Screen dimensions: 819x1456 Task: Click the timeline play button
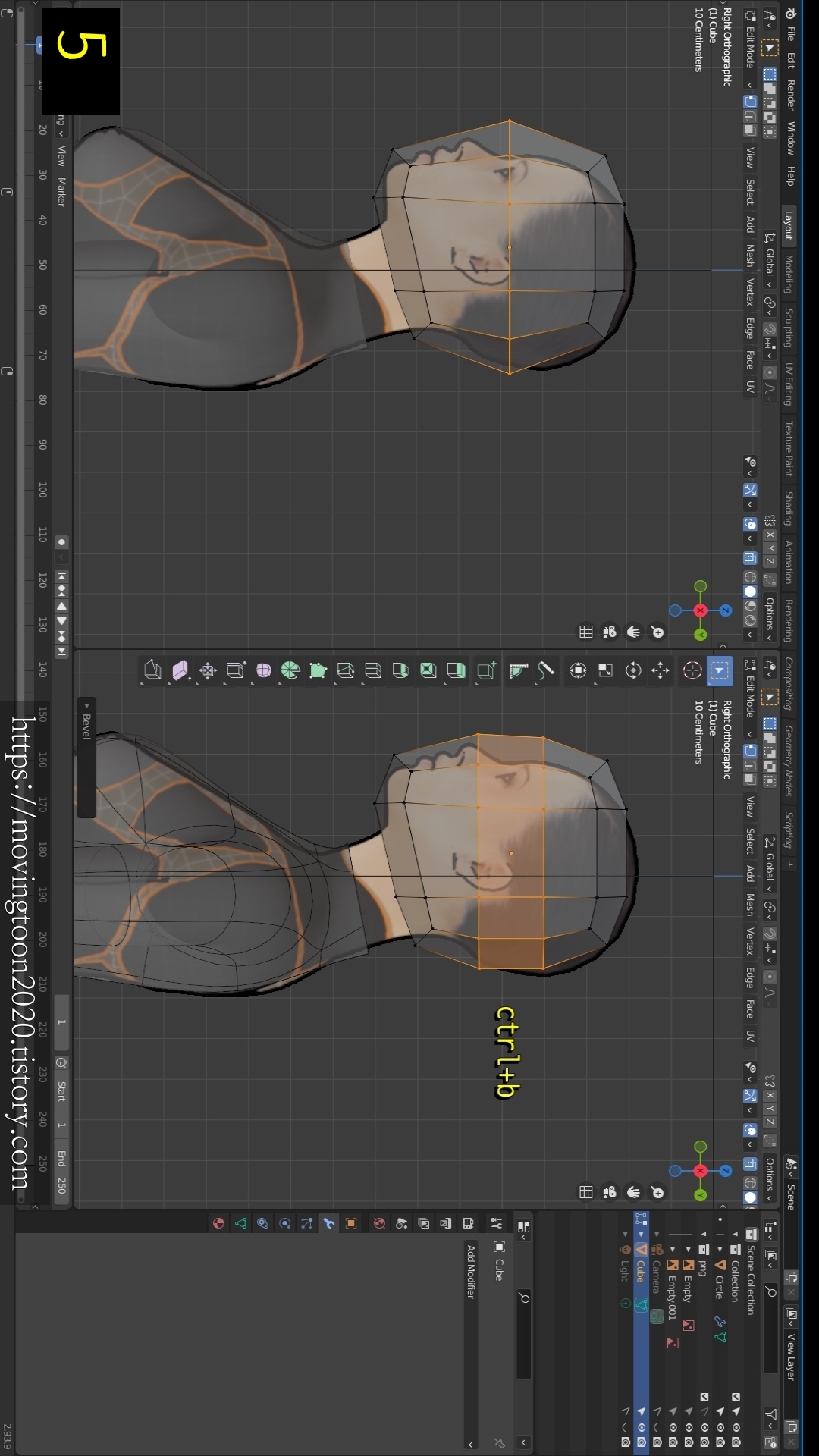(x=62, y=621)
